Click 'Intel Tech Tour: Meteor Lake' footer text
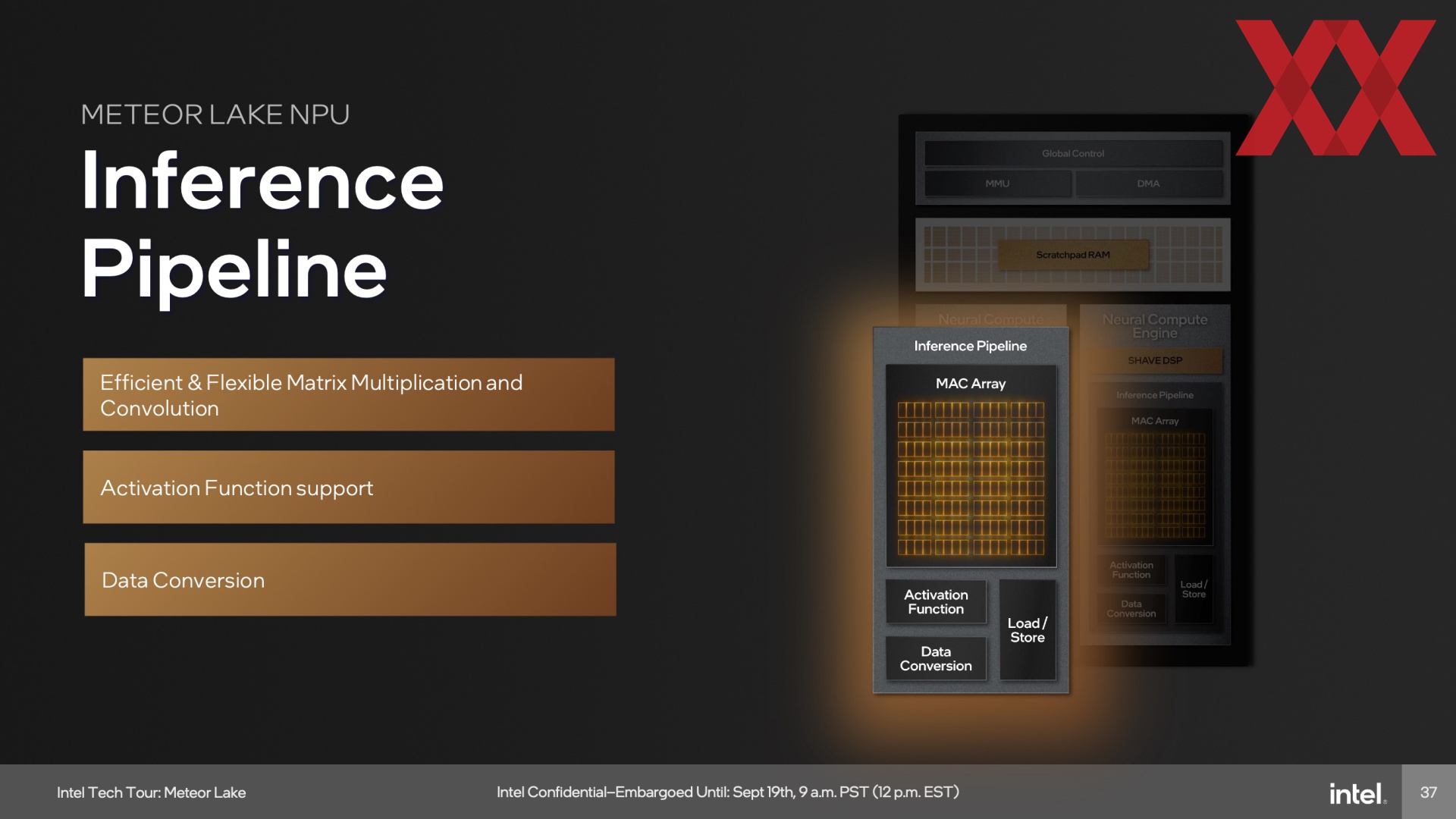The width and height of the screenshot is (1456, 819). point(151,792)
